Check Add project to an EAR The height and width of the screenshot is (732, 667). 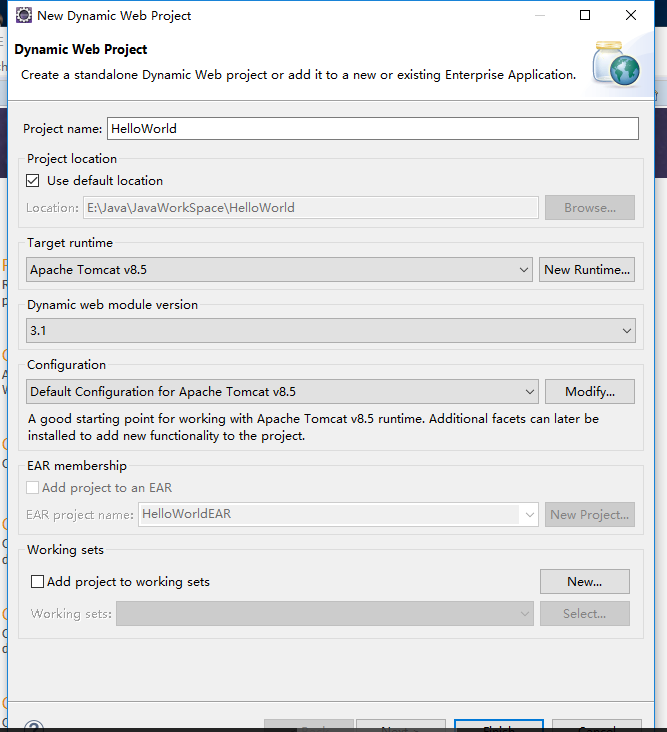tap(33, 487)
